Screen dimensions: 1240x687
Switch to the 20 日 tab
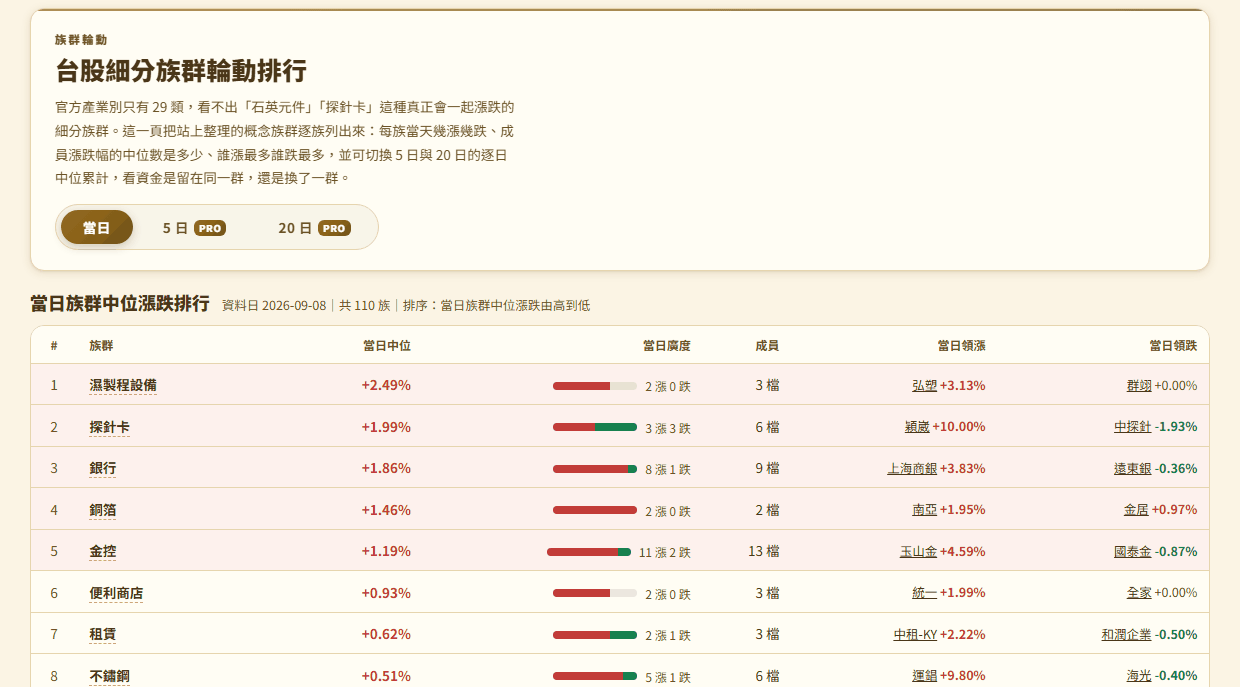click(314, 227)
